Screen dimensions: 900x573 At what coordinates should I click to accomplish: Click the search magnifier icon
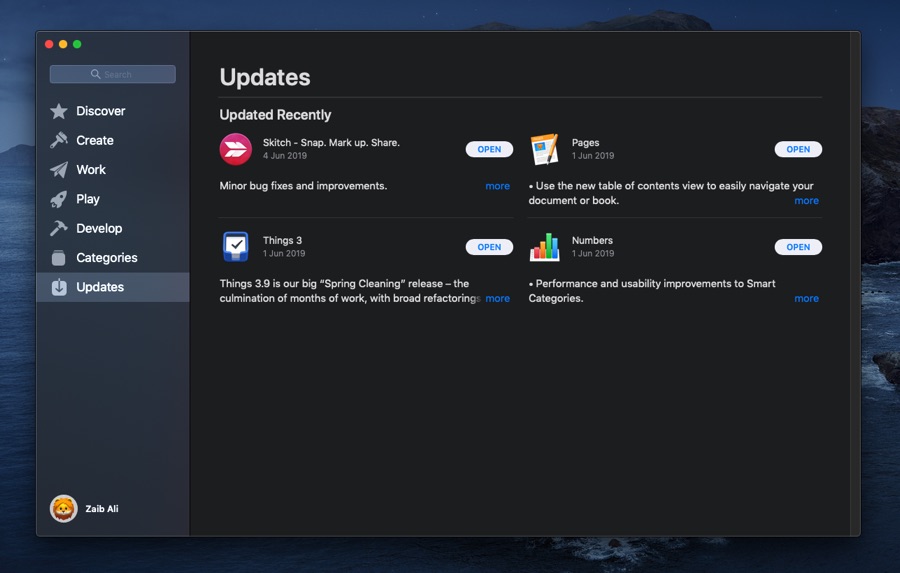tap(95, 74)
